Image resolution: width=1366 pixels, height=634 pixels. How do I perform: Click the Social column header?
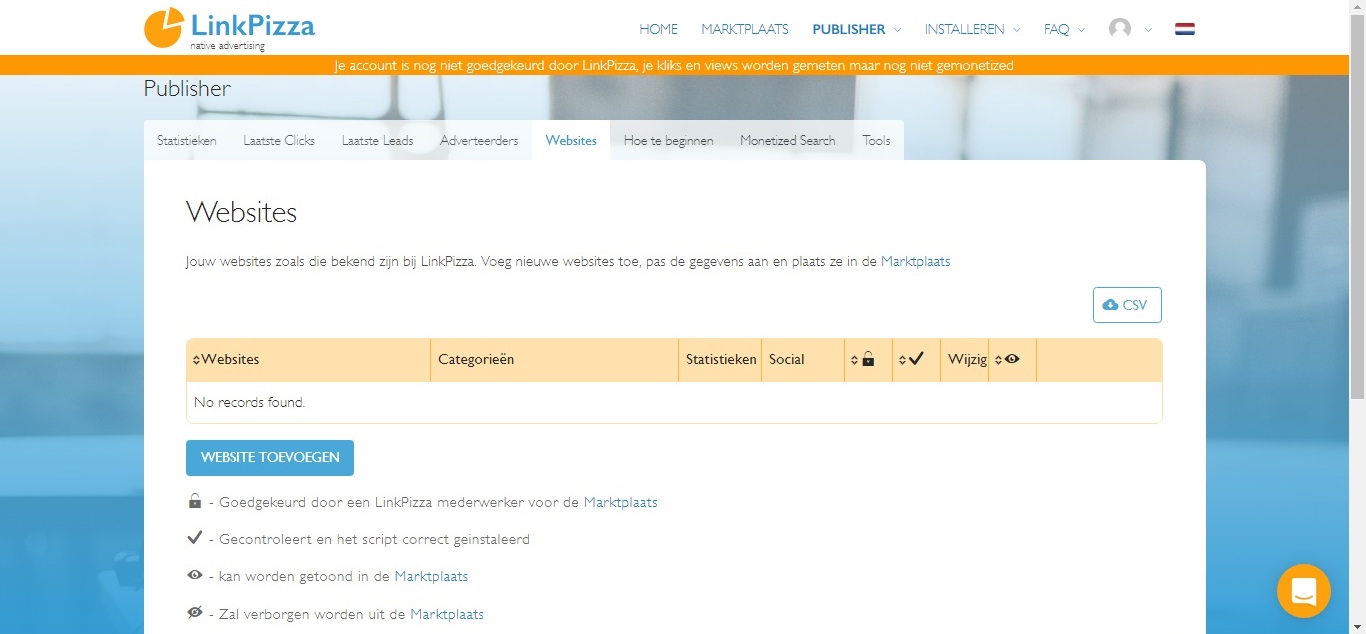click(803, 360)
